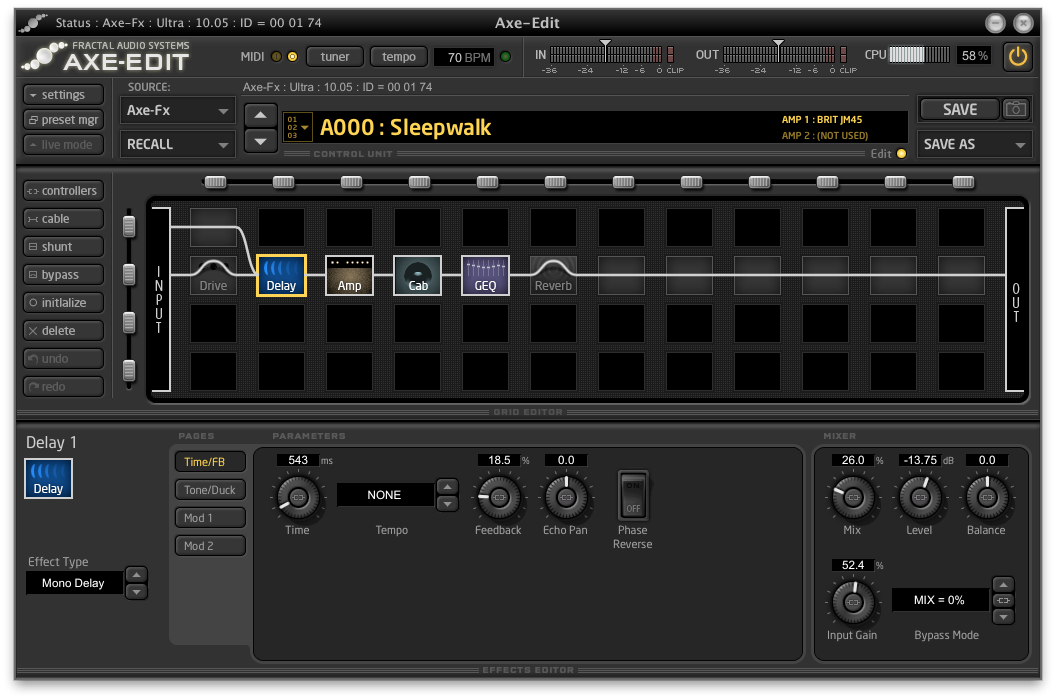The image size is (1056, 700).
Task: Click the camera snapshot icon beside SAVE
Action: pos(1016,109)
